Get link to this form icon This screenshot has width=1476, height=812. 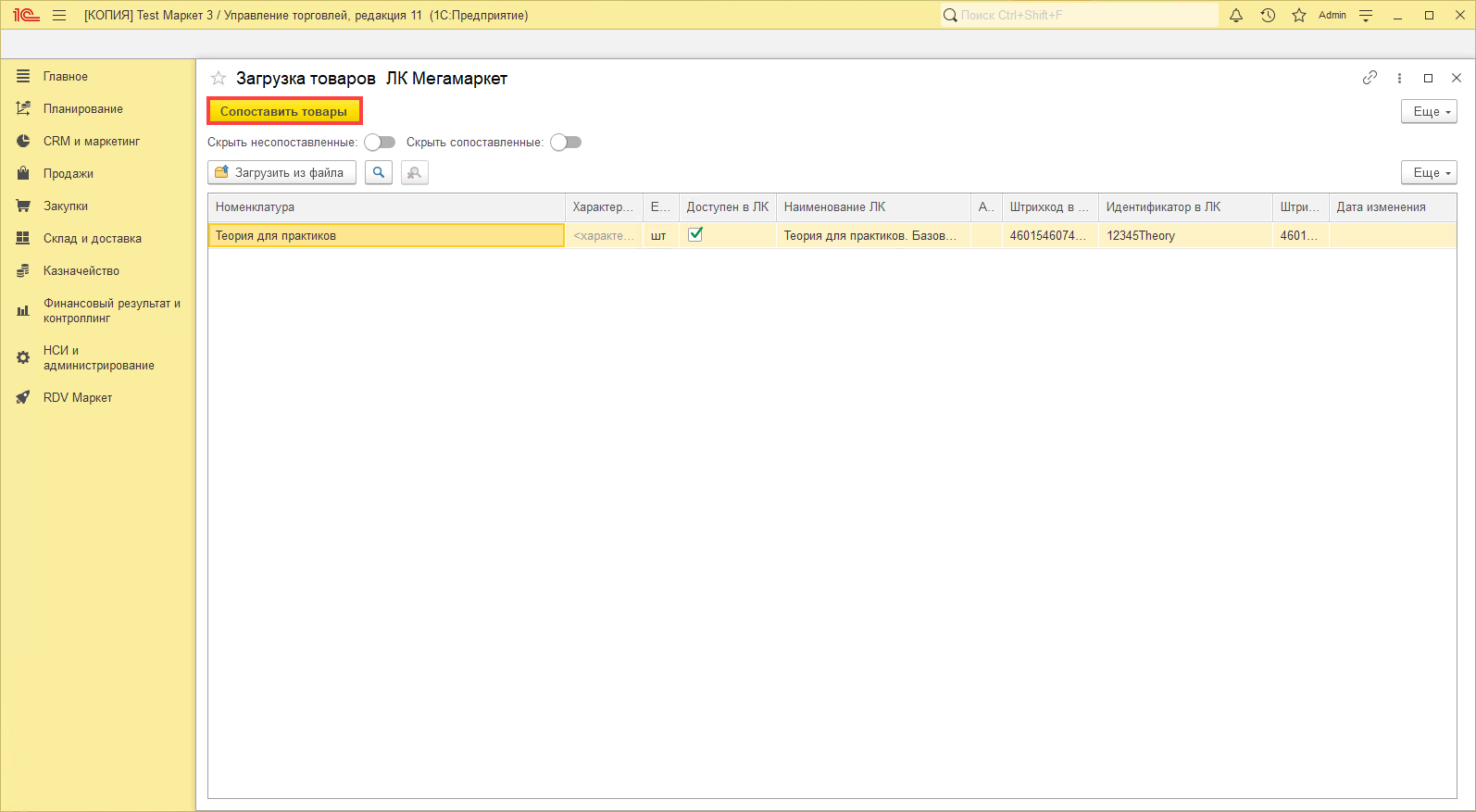point(1370,78)
